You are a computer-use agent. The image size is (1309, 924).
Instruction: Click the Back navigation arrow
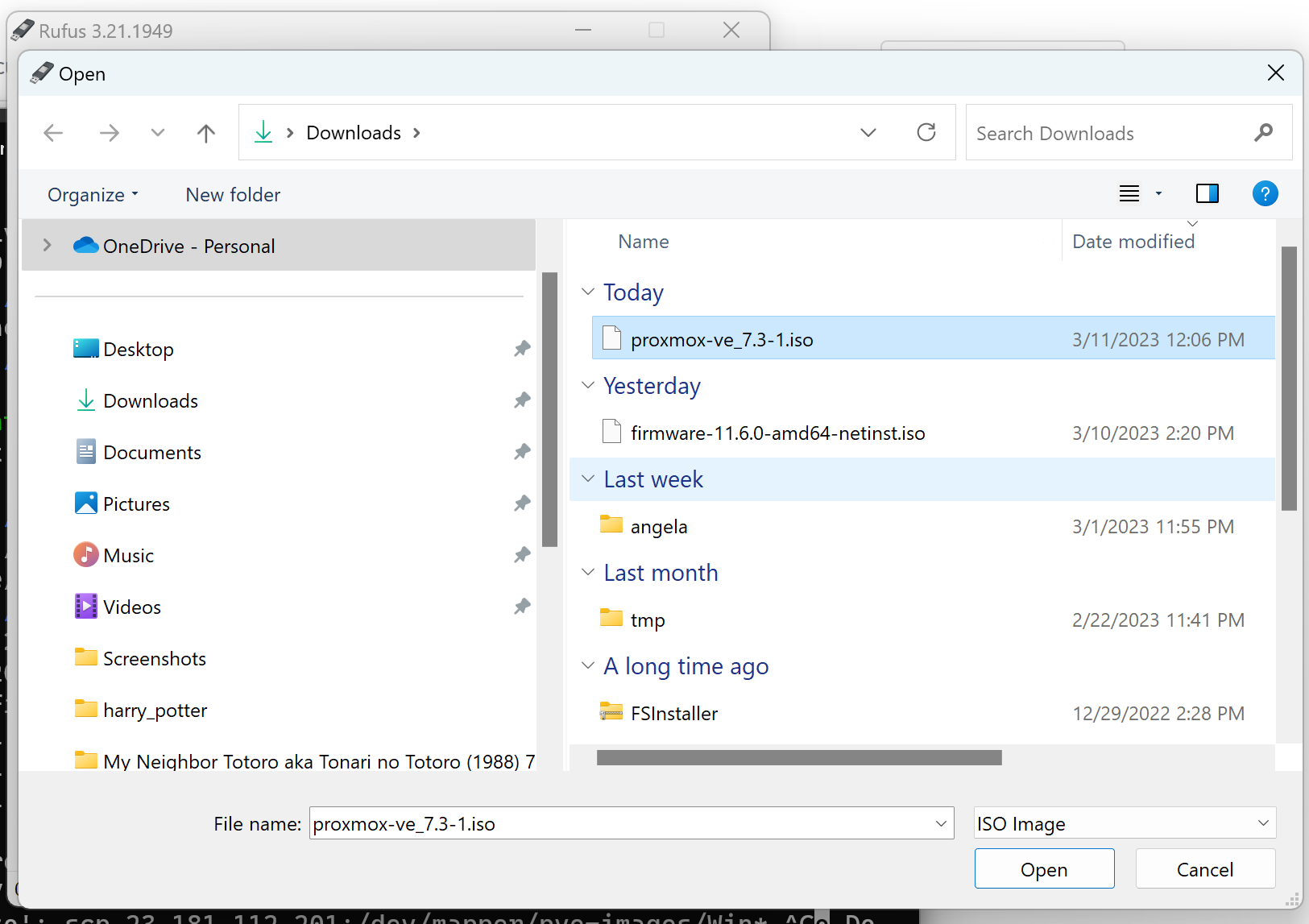click(53, 133)
